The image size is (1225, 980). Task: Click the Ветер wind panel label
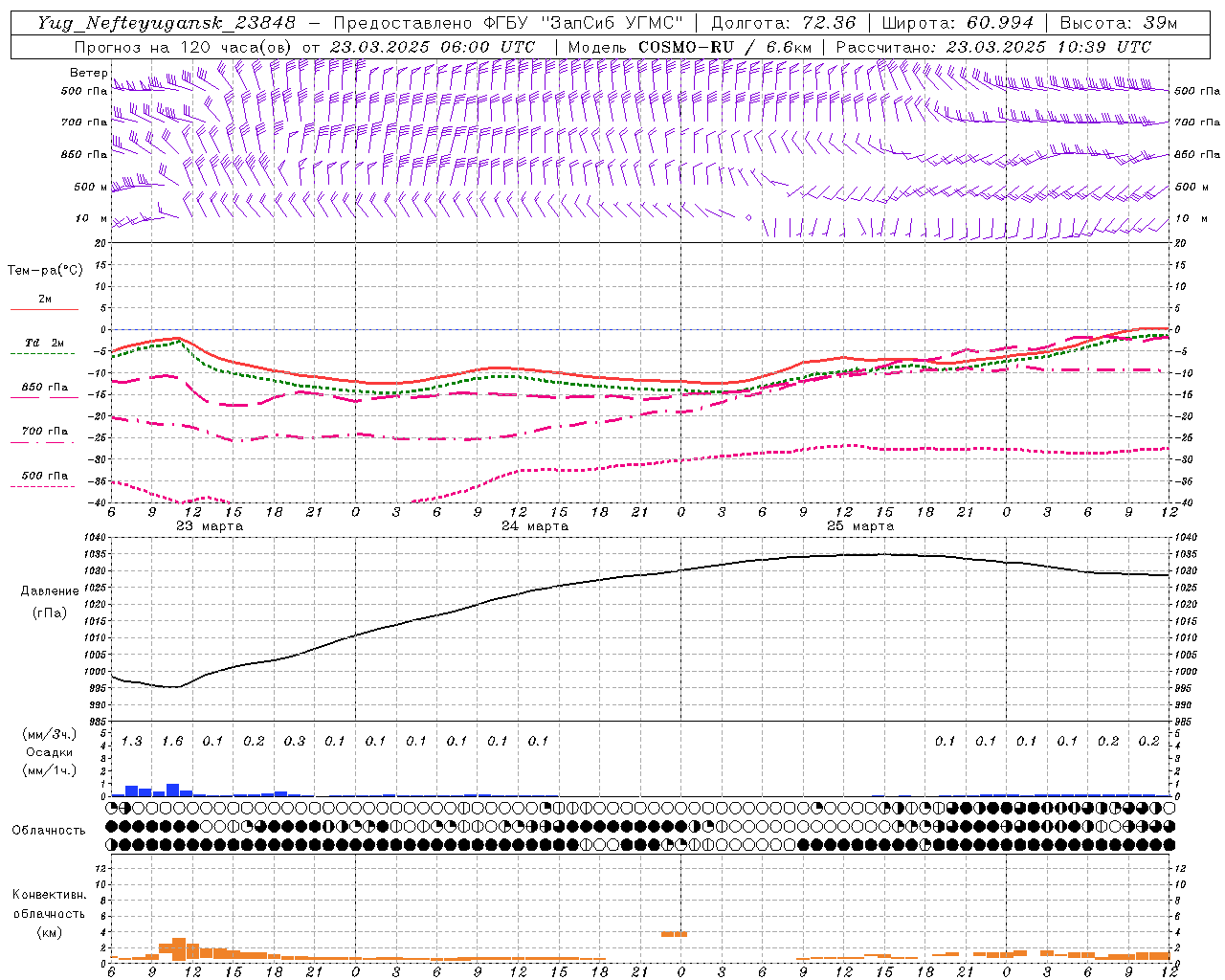point(89,73)
